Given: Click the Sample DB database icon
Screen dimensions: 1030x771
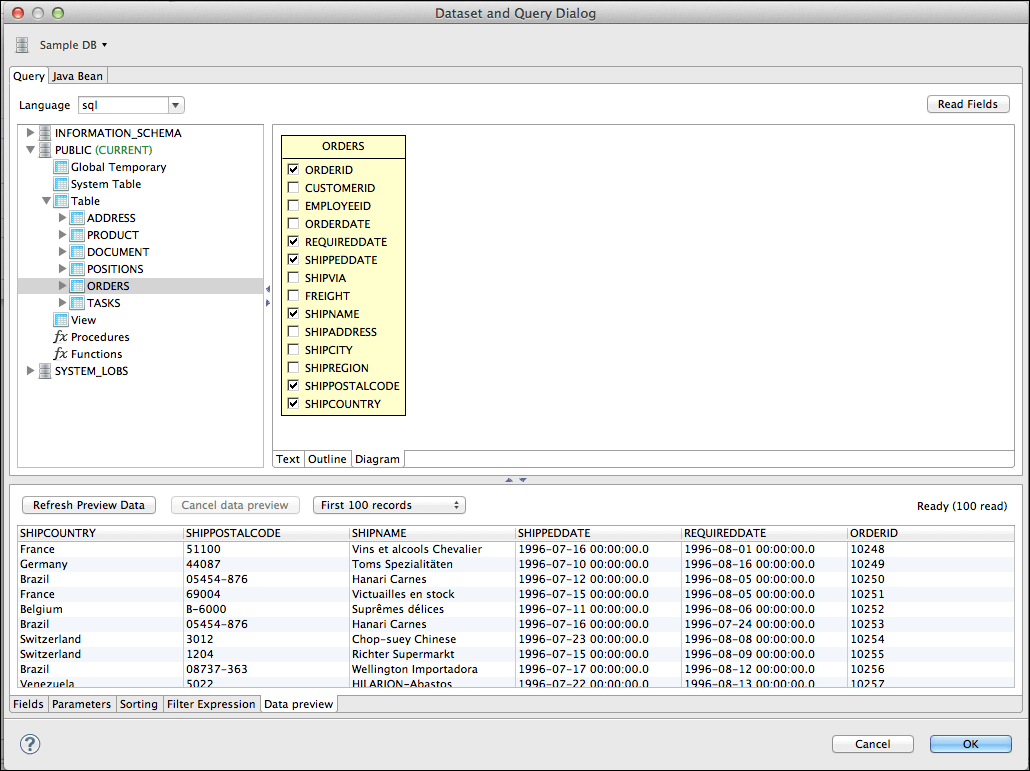Looking at the screenshot, I should (22, 45).
